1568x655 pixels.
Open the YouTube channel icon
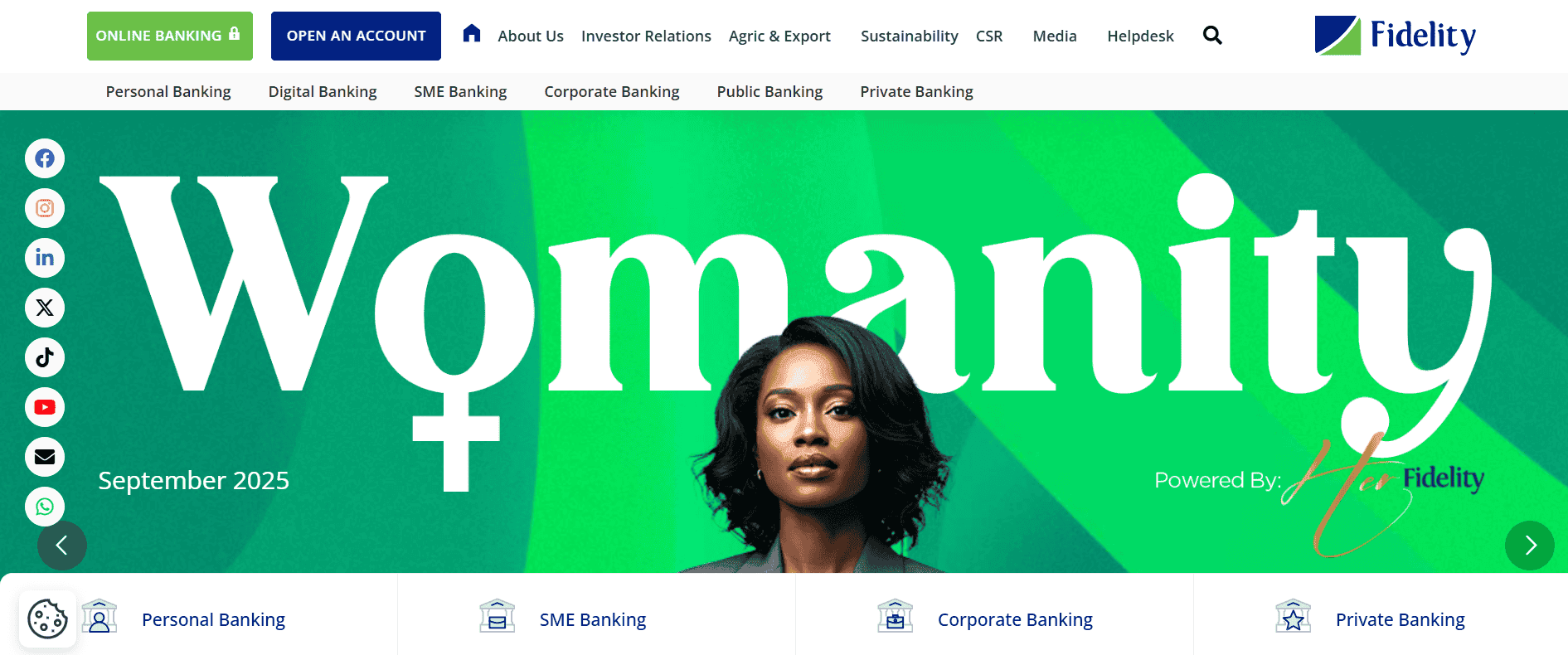(x=45, y=407)
